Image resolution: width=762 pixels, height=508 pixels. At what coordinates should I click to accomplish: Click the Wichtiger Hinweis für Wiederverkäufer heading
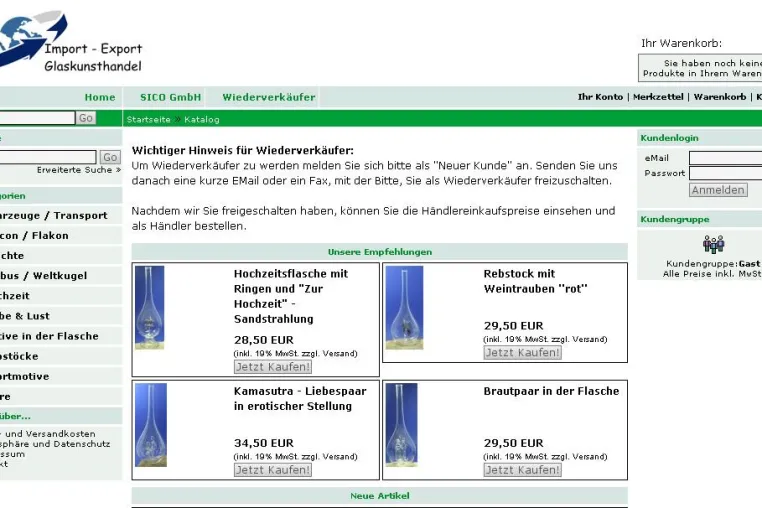[242, 150]
